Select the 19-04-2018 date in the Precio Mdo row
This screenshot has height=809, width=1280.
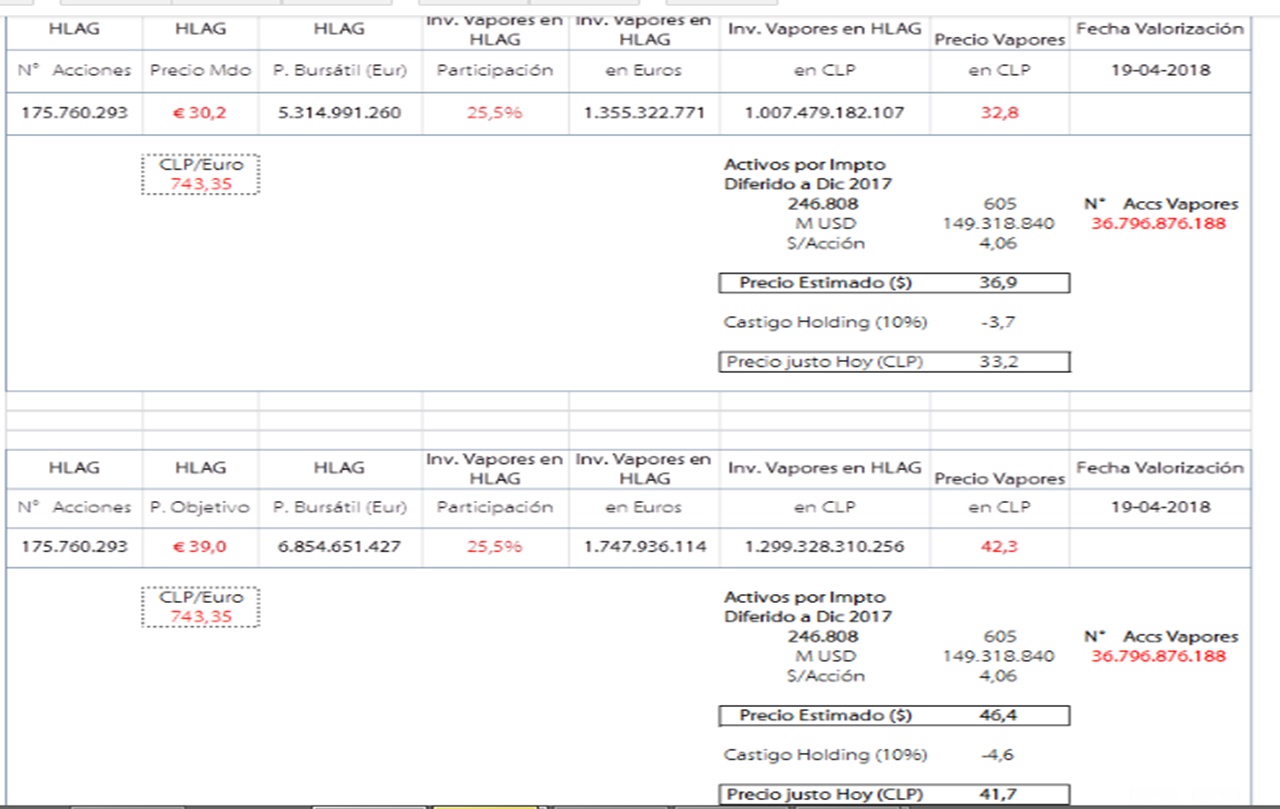1160,71
